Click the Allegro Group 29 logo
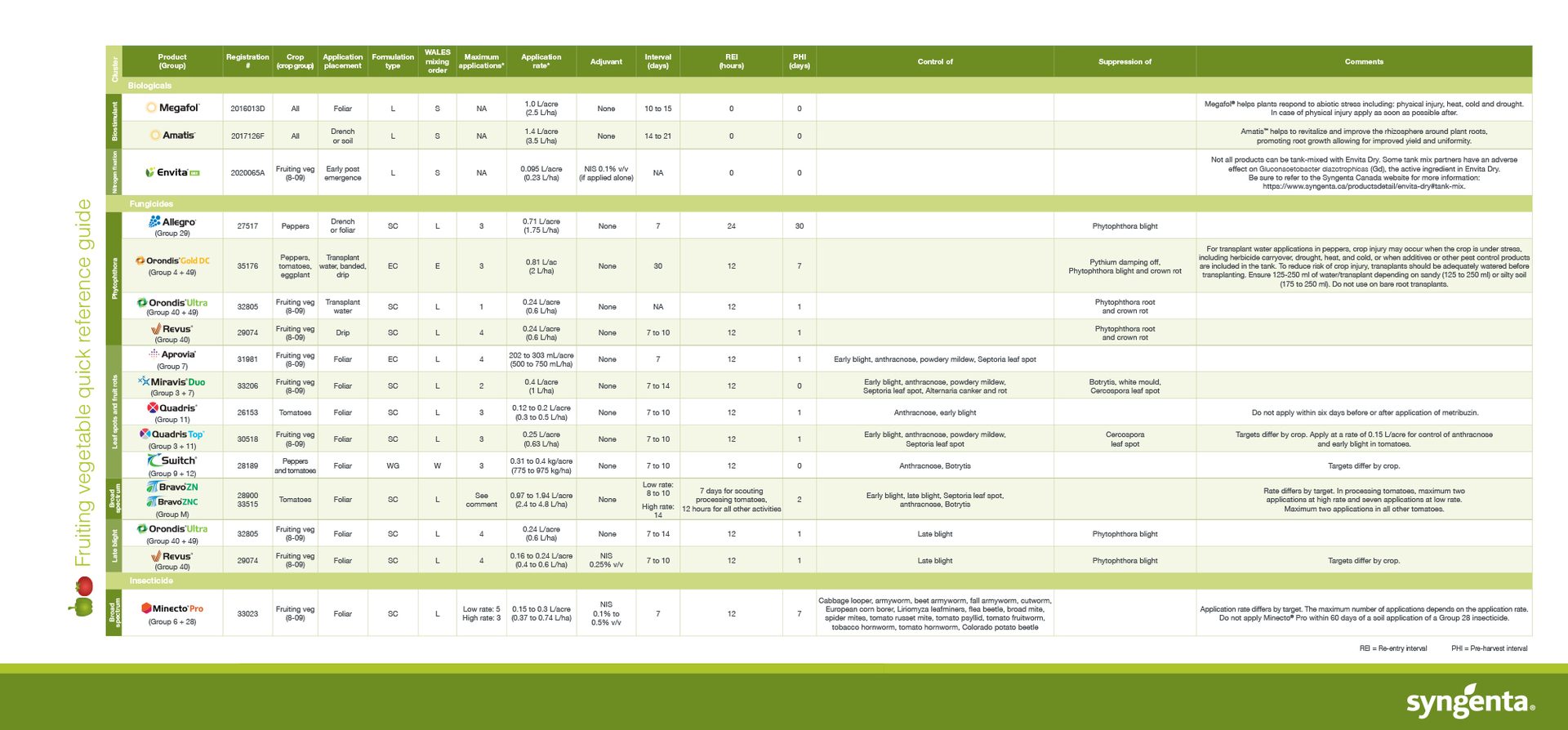Viewport: 1568px width, 730px height. [x=172, y=221]
